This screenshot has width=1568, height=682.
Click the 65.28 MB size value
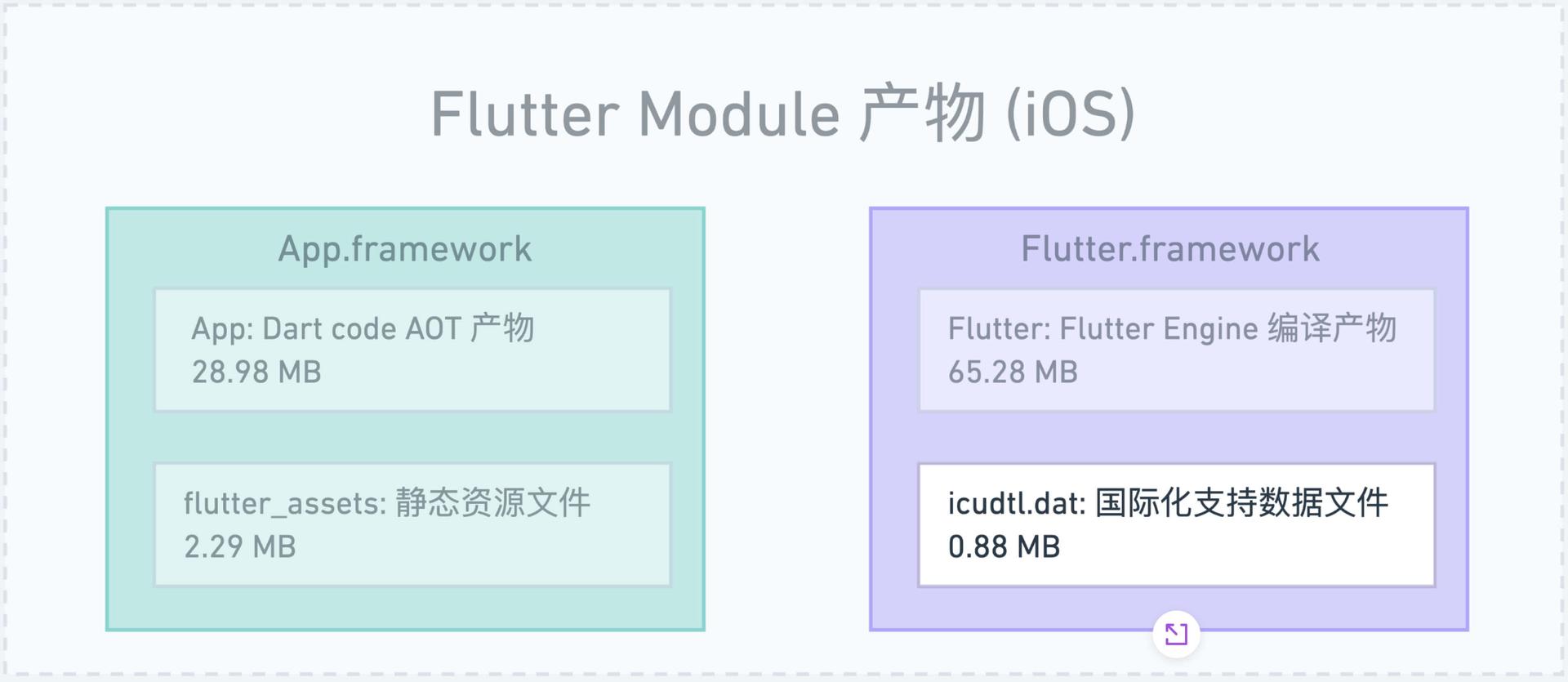pos(1013,372)
